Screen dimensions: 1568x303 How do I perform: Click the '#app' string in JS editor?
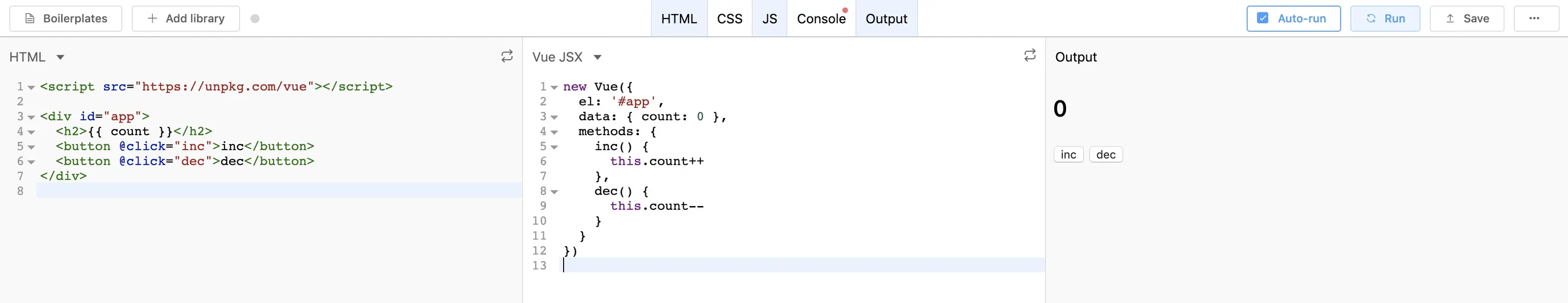[x=633, y=102]
